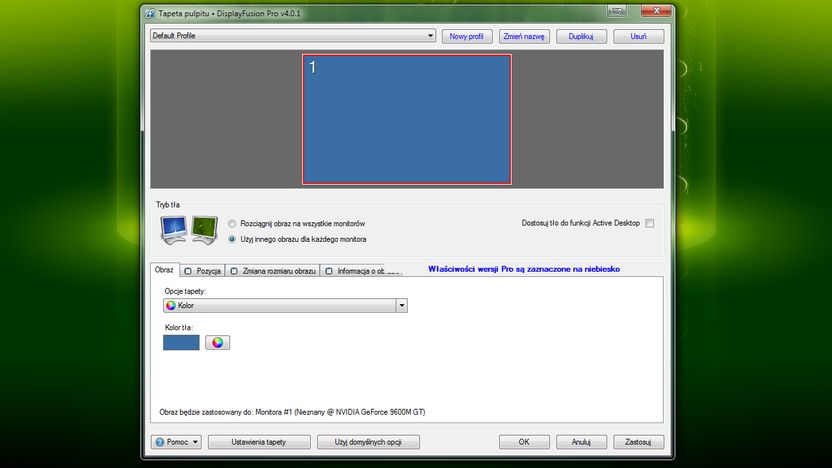This screenshot has width=832, height=468.
Task: Open the 'Zmiana rozmiaru obrazu' tab
Action: point(273,271)
